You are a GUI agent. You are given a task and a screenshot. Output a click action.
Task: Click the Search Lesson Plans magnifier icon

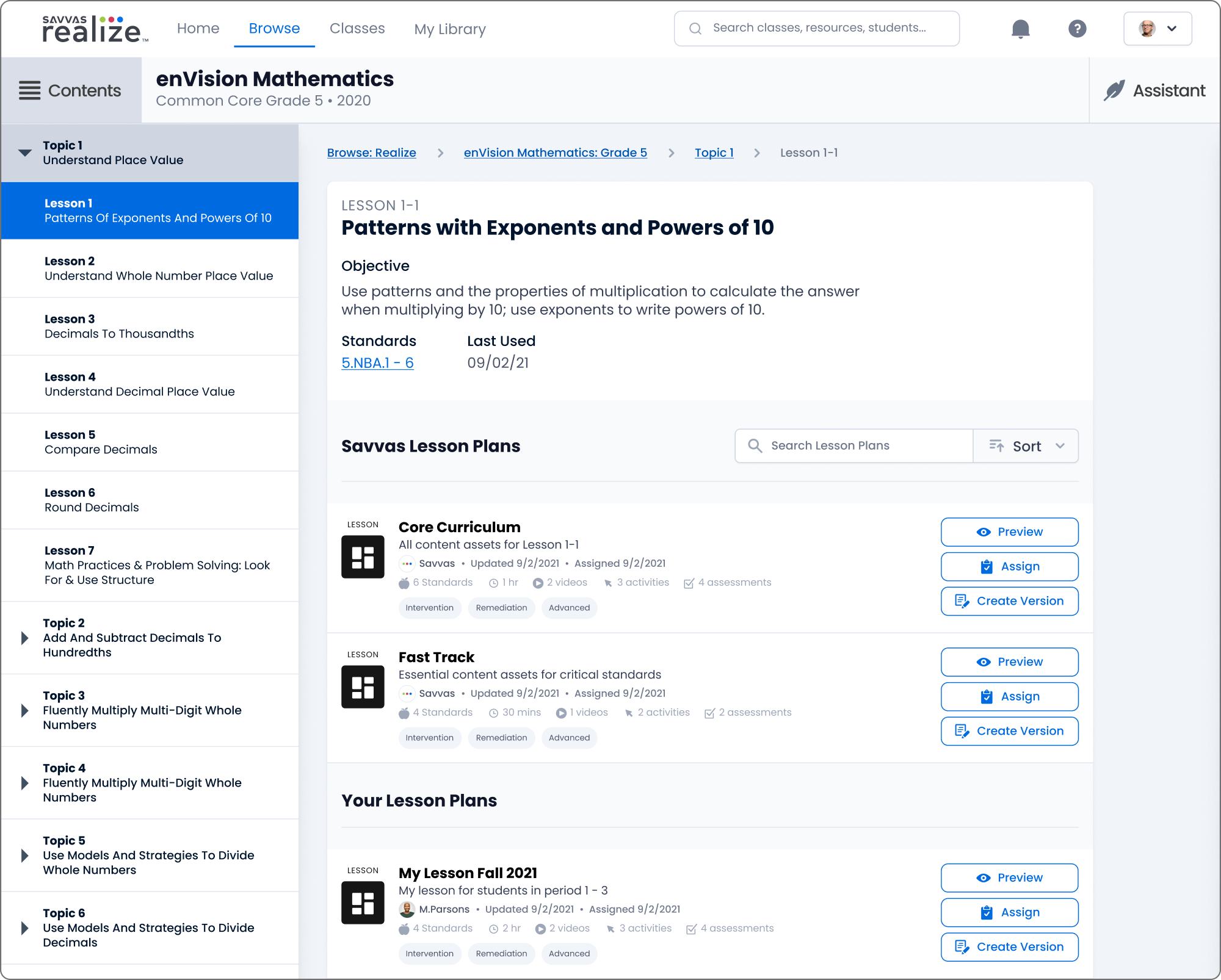(755, 446)
